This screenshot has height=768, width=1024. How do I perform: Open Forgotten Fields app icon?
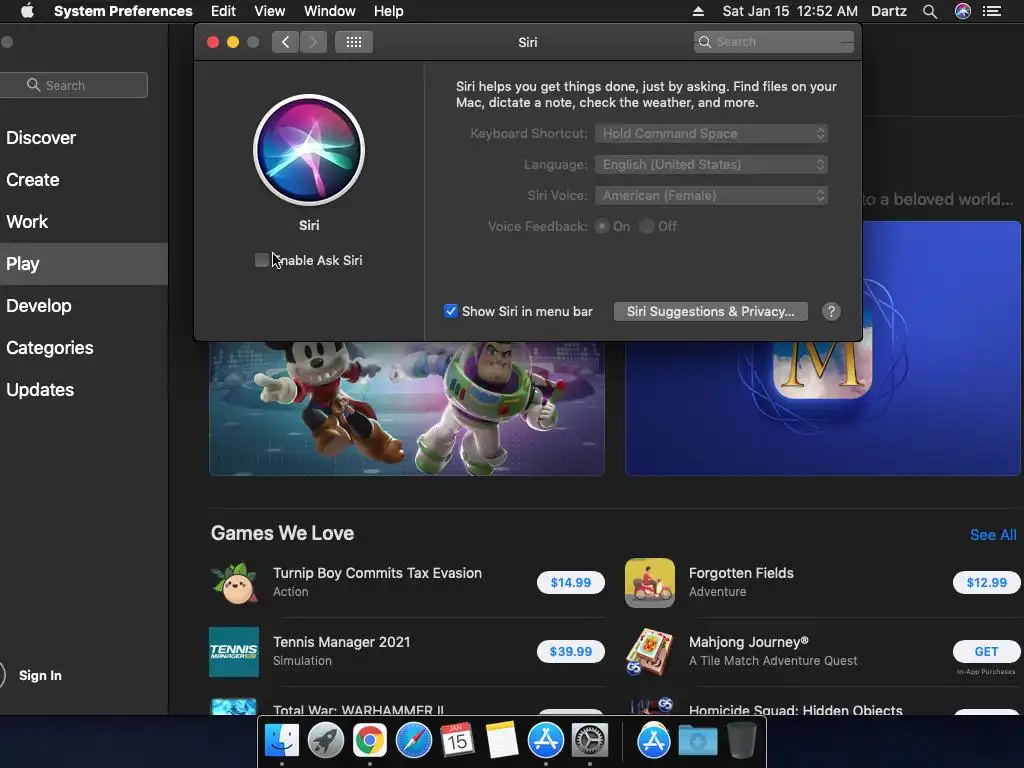pos(650,583)
